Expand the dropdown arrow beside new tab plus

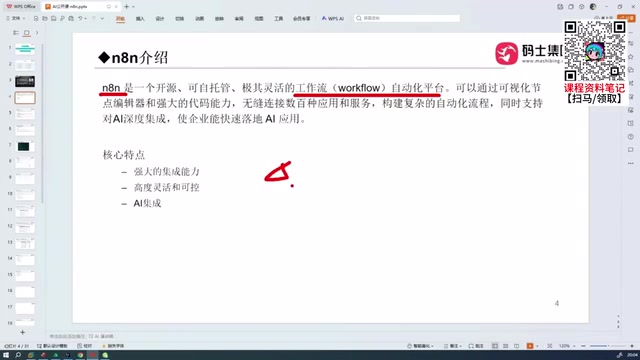[x=133, y=7]
